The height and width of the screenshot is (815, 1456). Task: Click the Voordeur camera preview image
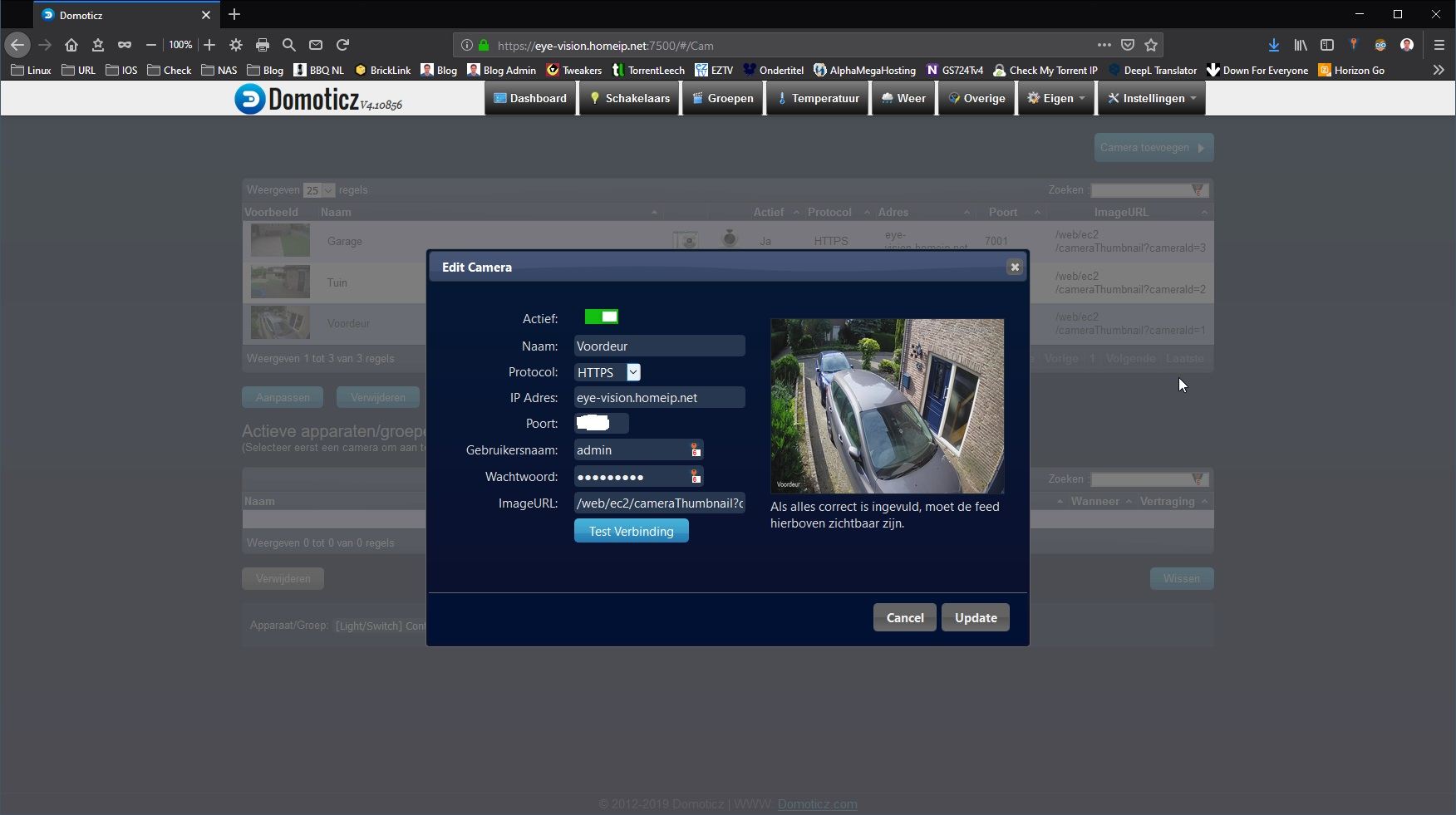[x=887, y=405]
